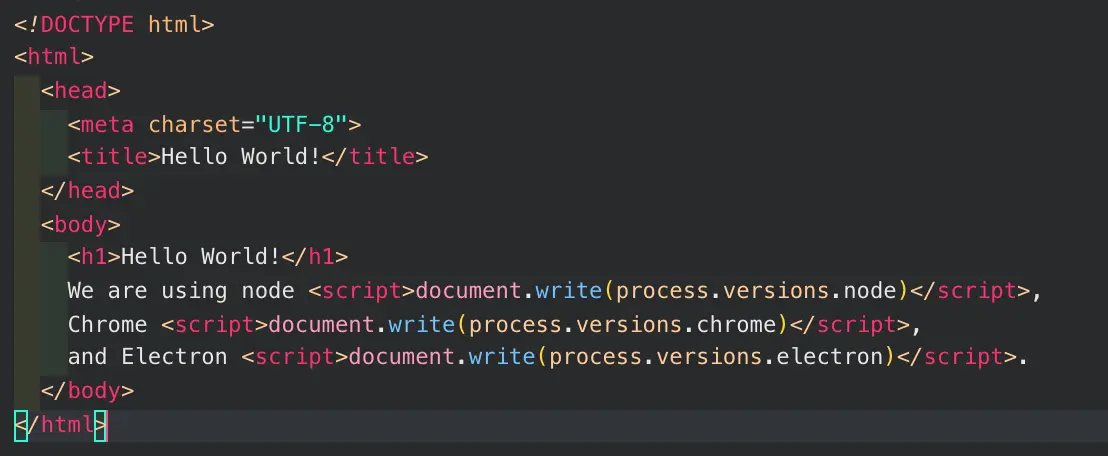Click the "UTF-8" string value
This screenshot has width=1108, height=456.
click(x=302, y=125)
